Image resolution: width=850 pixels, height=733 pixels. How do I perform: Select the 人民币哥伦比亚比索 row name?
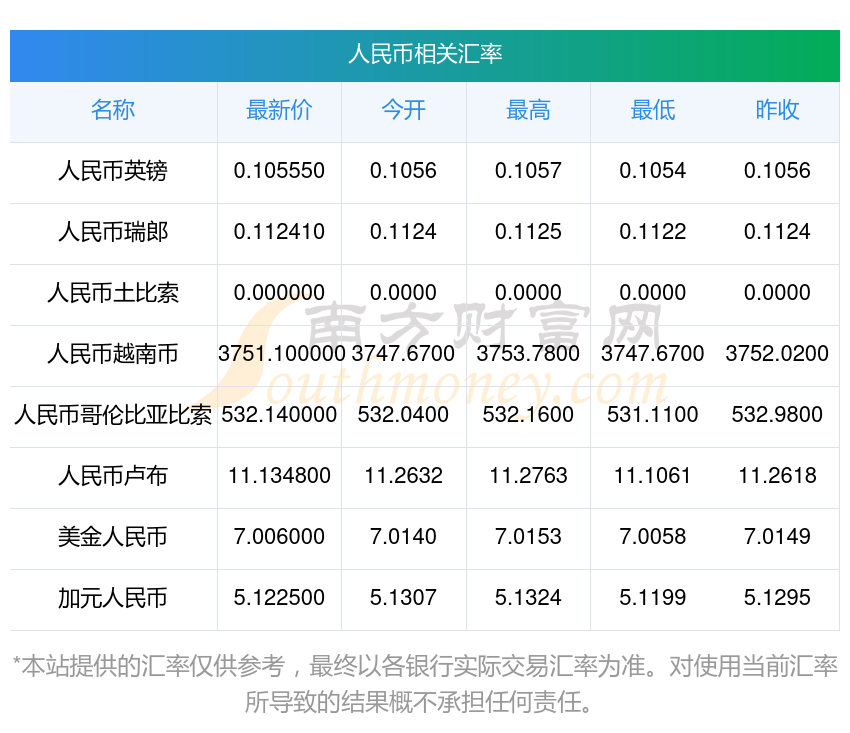click(x=113, y=415)
